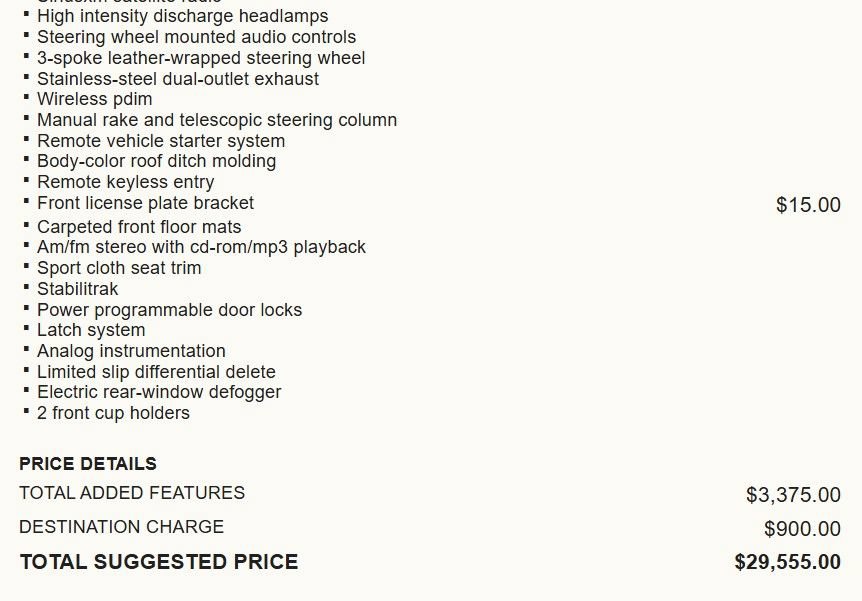Select the Stabilitrak feature text
The width and height of the screenshot is (862, 601).
click(x=78, y=289)
